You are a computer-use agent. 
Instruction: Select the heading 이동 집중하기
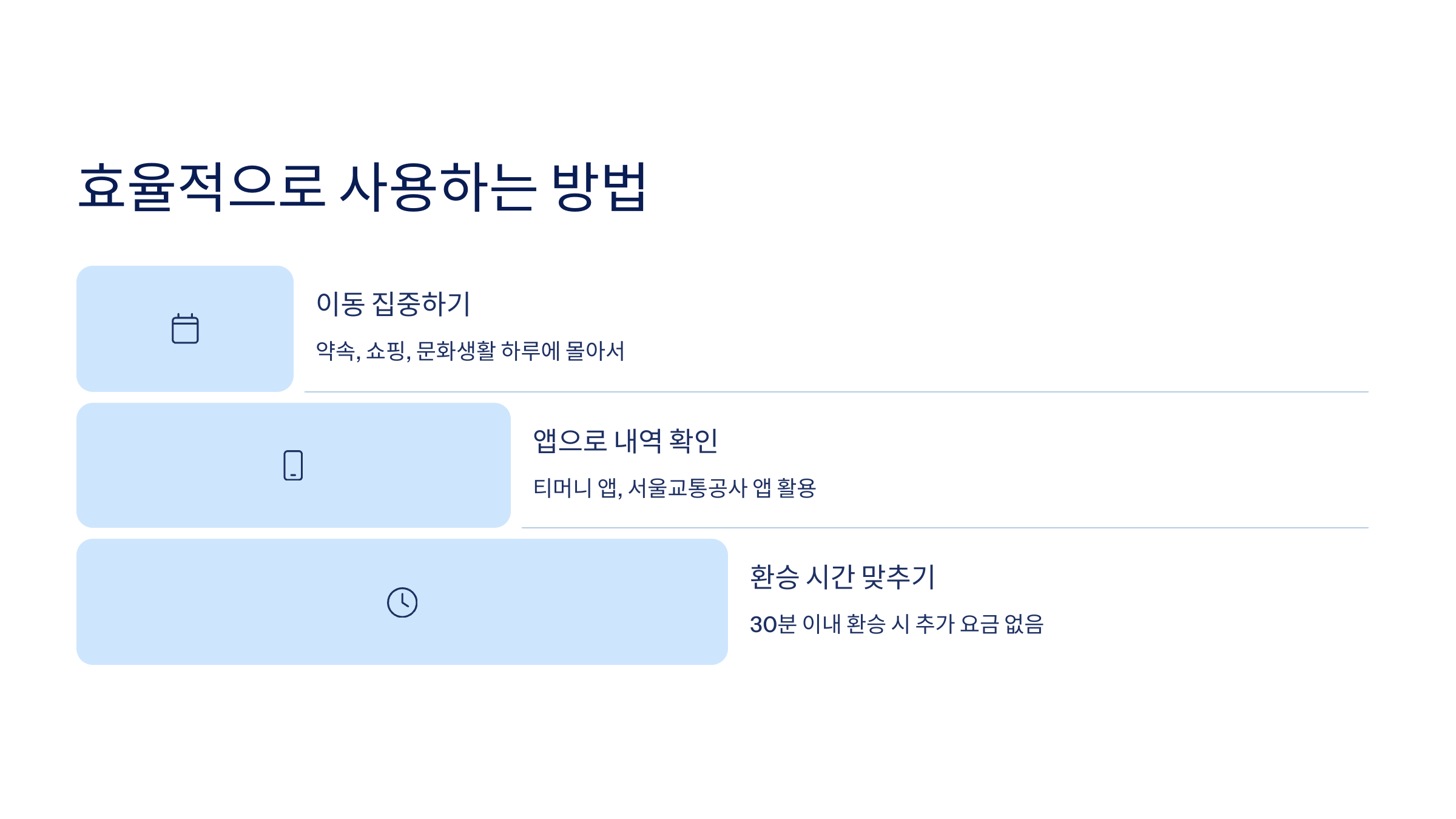coord(393,303)
